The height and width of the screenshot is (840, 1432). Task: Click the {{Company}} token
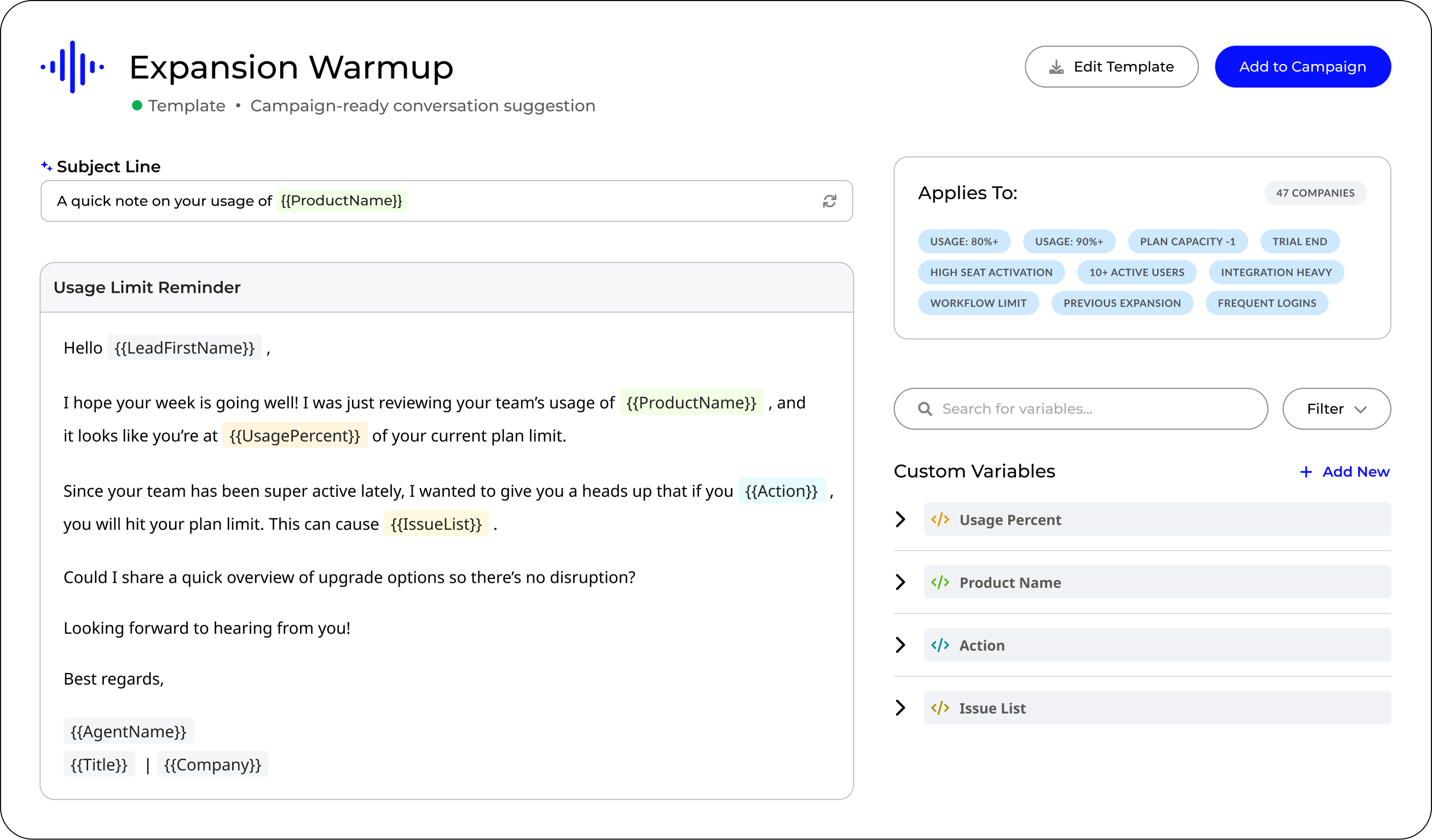(212, 764)
